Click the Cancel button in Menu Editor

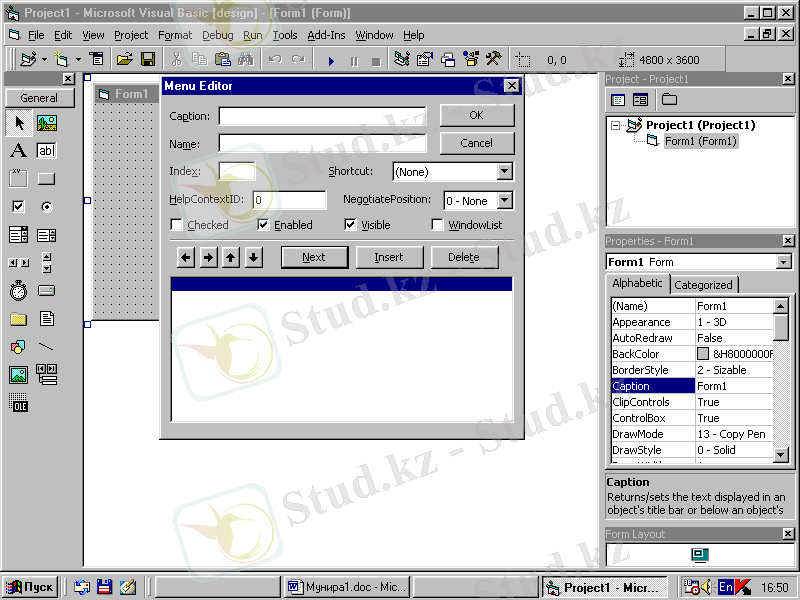(x=476, y=143)
